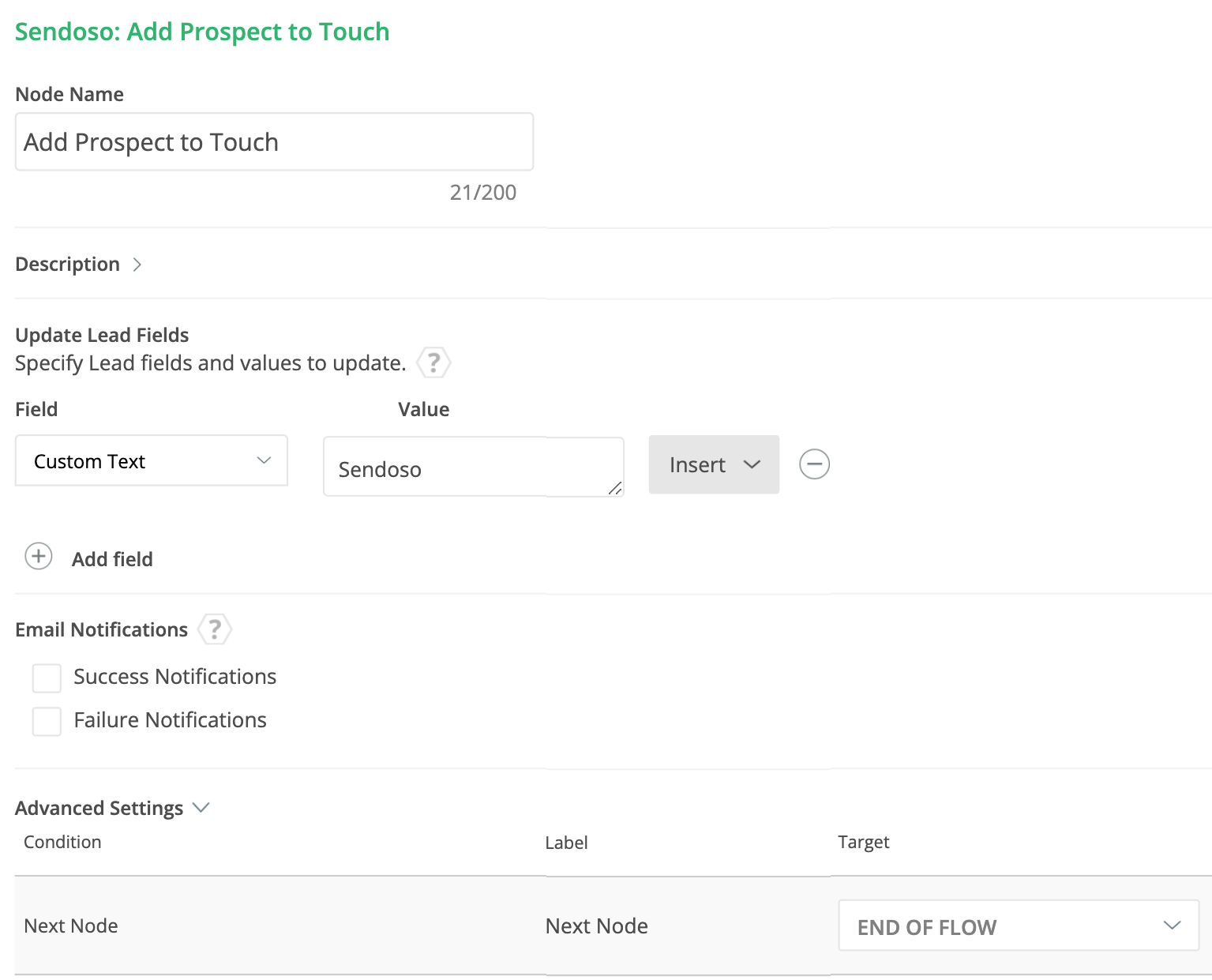Click the help icon beside Update Lead Fields
Viewport: 1212px width, 980px height.
tap(433, 363)
